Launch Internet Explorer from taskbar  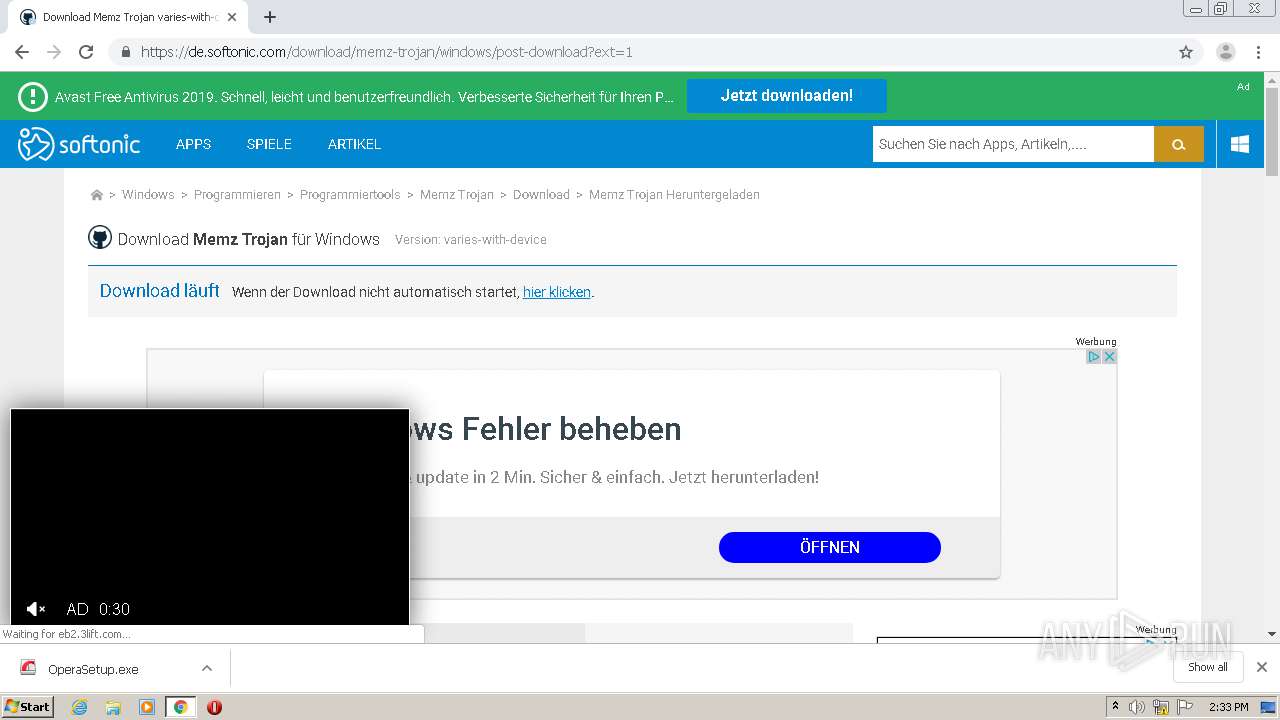pyautogui.click(x=79, y=707)
